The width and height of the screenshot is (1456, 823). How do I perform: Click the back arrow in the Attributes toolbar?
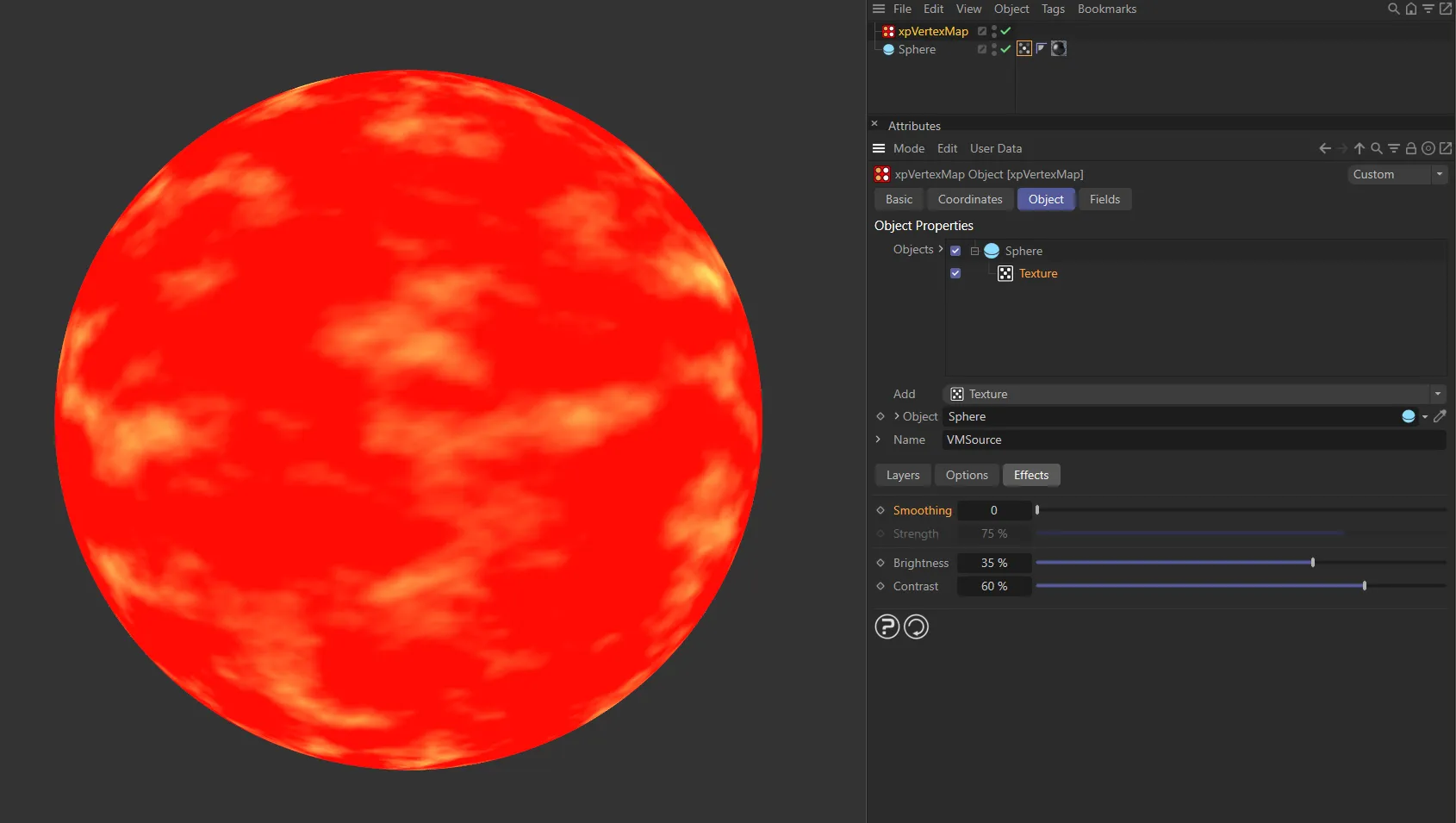click(x=1324, y=148)
